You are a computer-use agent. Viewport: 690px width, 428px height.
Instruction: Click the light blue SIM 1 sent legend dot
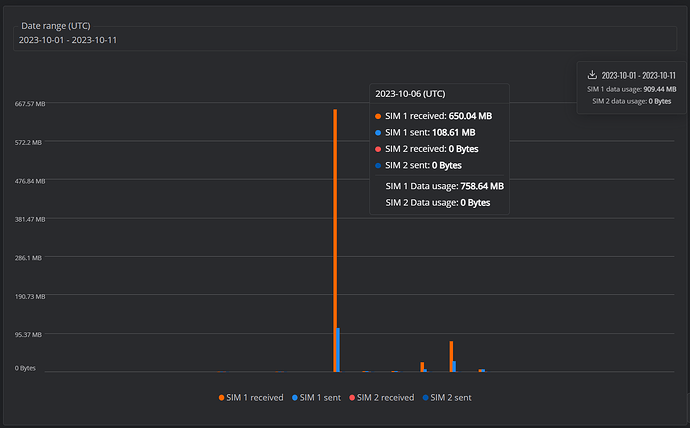[295, 398]
